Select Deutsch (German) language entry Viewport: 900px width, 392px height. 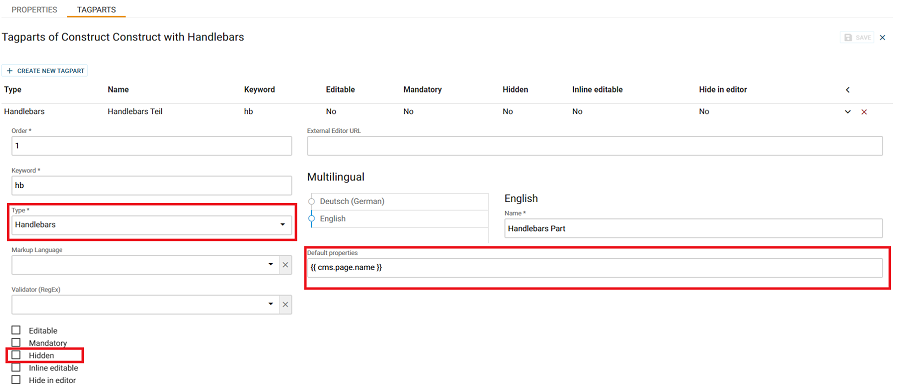(x=352, y=201)
